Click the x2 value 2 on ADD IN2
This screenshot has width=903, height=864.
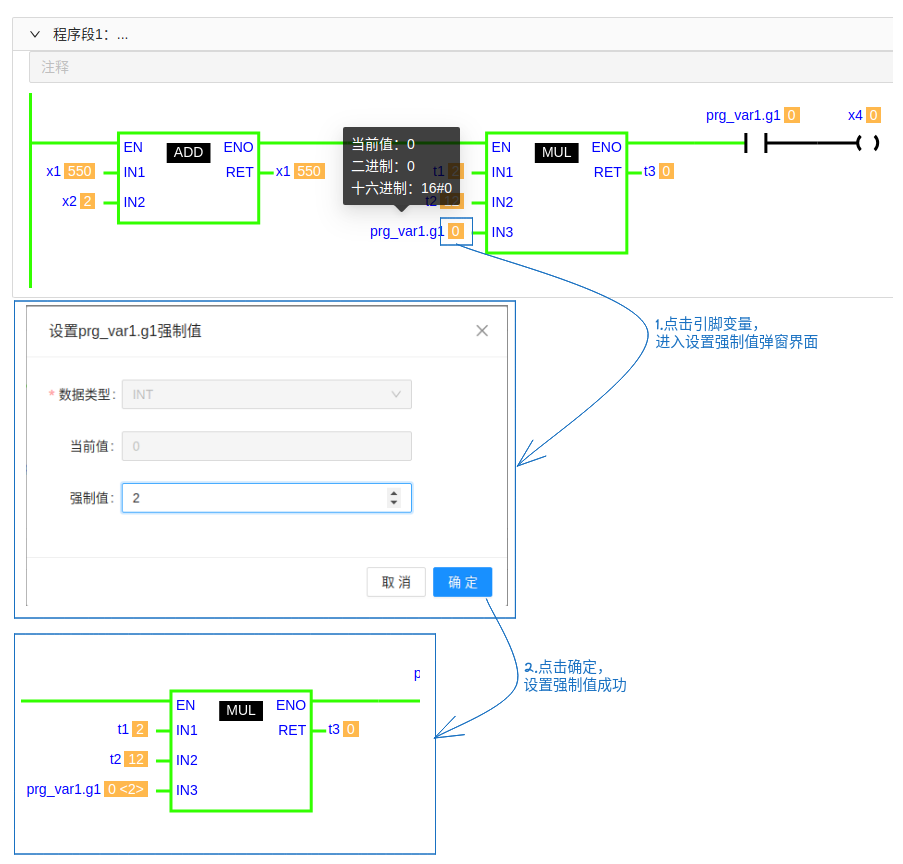tap(87, 201)
